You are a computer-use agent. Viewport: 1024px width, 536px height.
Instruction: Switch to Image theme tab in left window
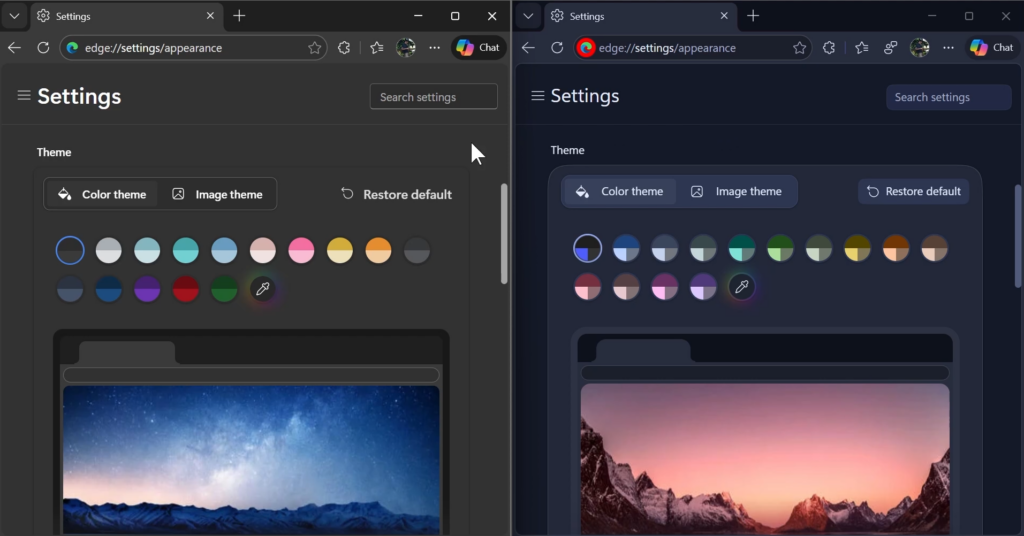(218, 194)
